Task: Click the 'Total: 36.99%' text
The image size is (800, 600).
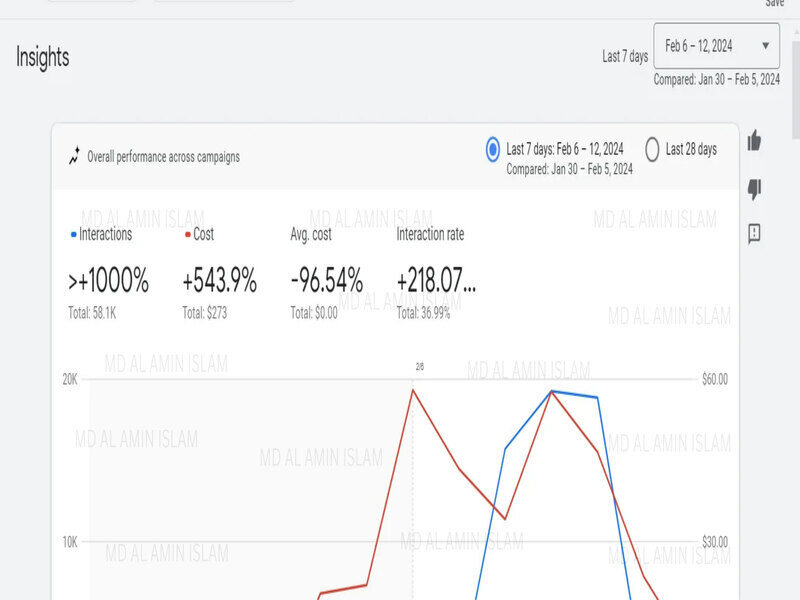Action: pyautogui.click(x=423, y=313)
